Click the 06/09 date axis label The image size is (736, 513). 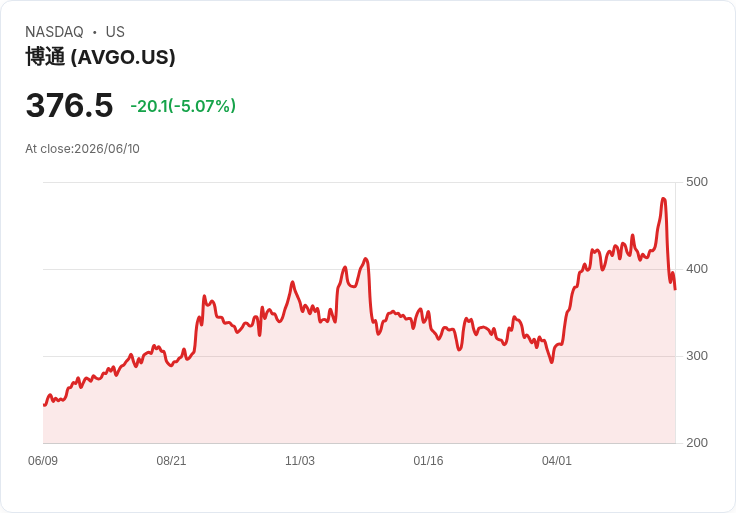click(x=43, y=461)
